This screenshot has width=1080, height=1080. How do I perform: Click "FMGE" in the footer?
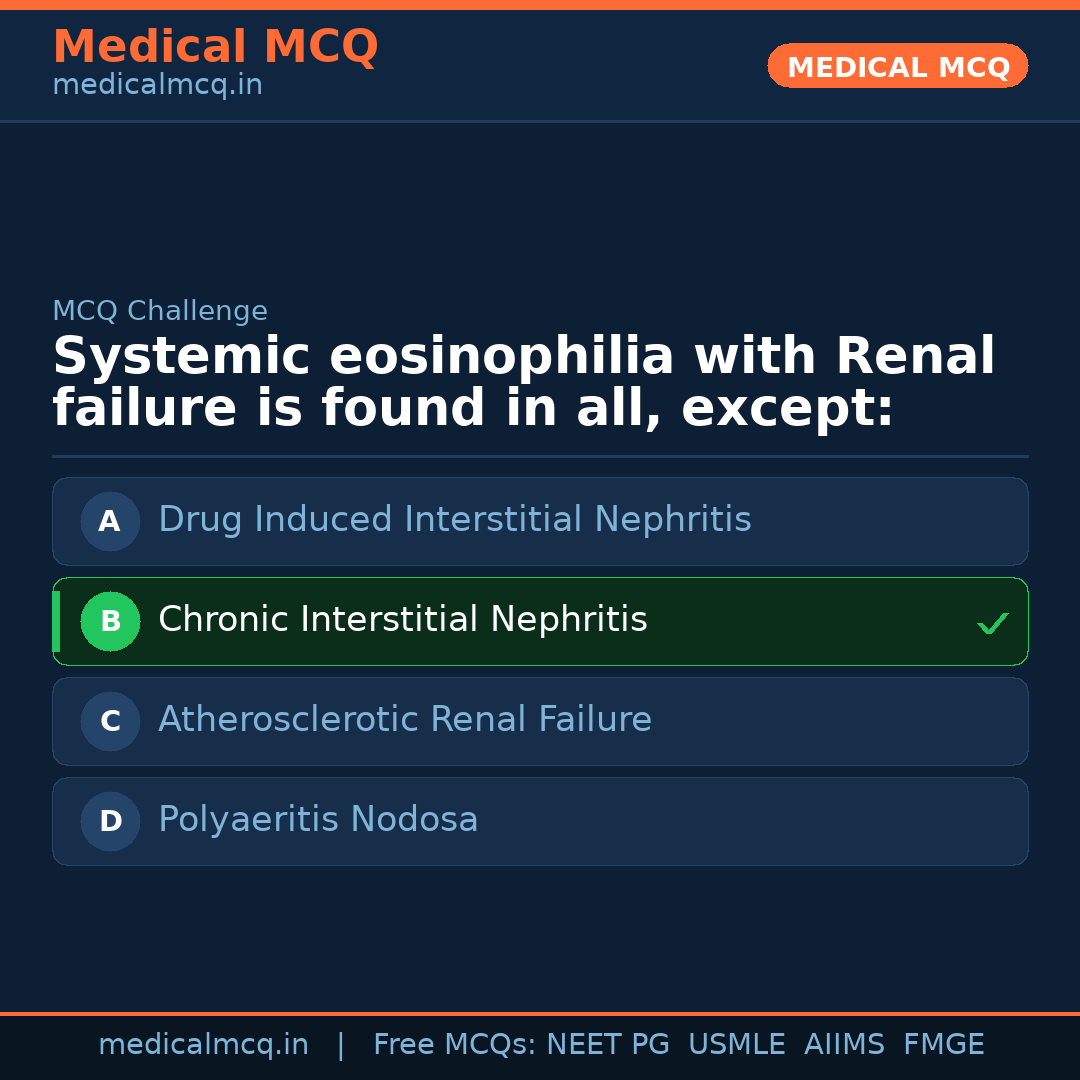[943, 1045]
